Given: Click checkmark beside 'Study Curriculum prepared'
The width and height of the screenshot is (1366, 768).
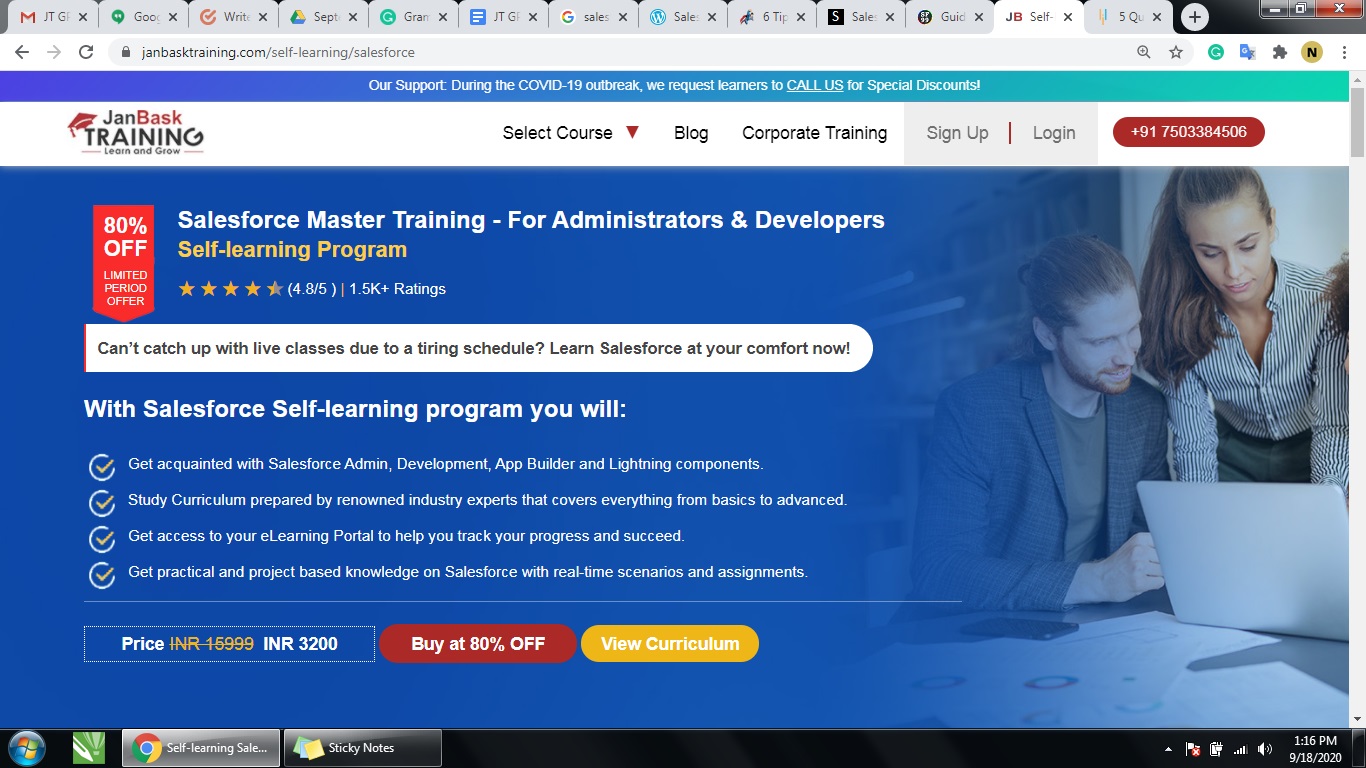Looking at the screenshot, I should (x=102, y=502).
